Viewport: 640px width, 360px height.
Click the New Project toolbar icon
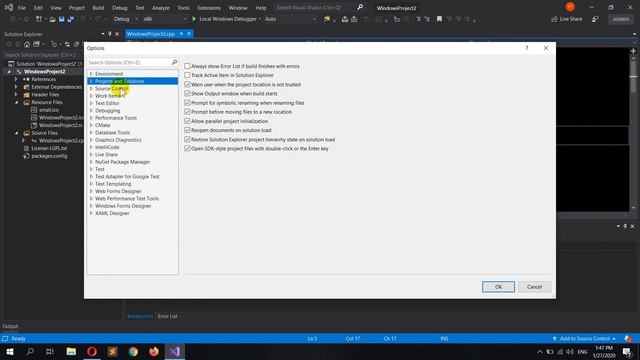click(39, 19)
